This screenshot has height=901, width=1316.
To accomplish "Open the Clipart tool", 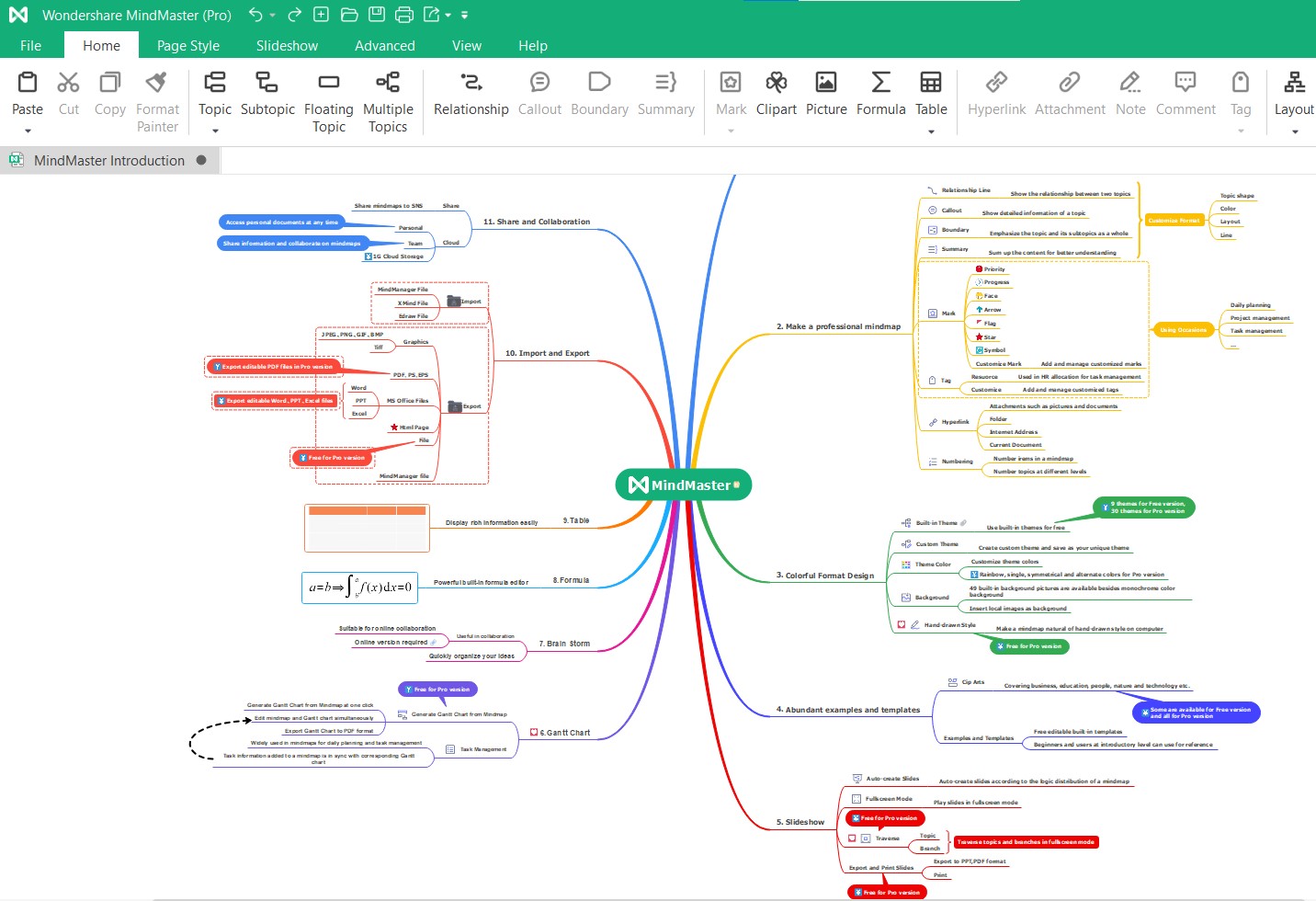I will click(776, 94).
